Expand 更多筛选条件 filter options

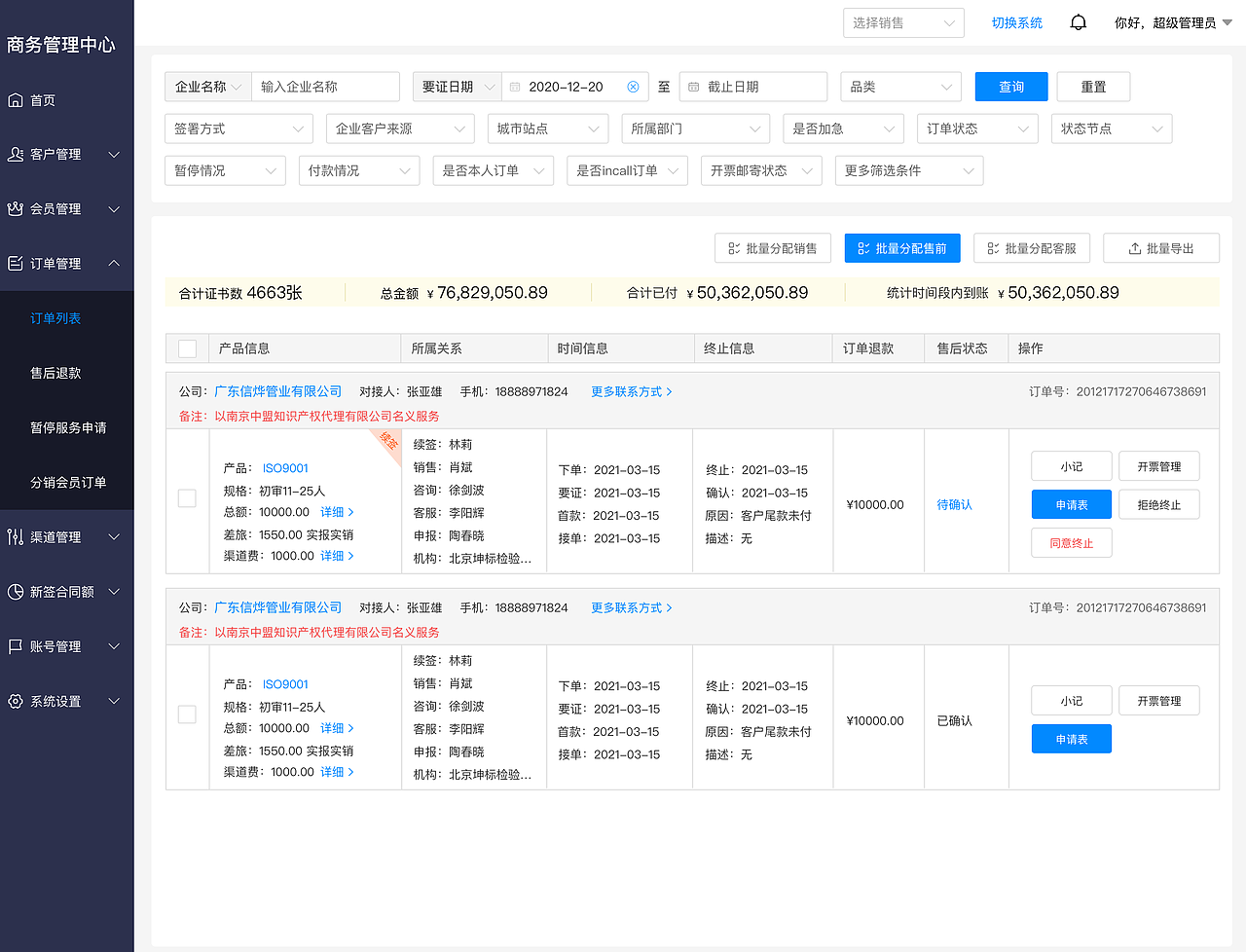(908, 170)
